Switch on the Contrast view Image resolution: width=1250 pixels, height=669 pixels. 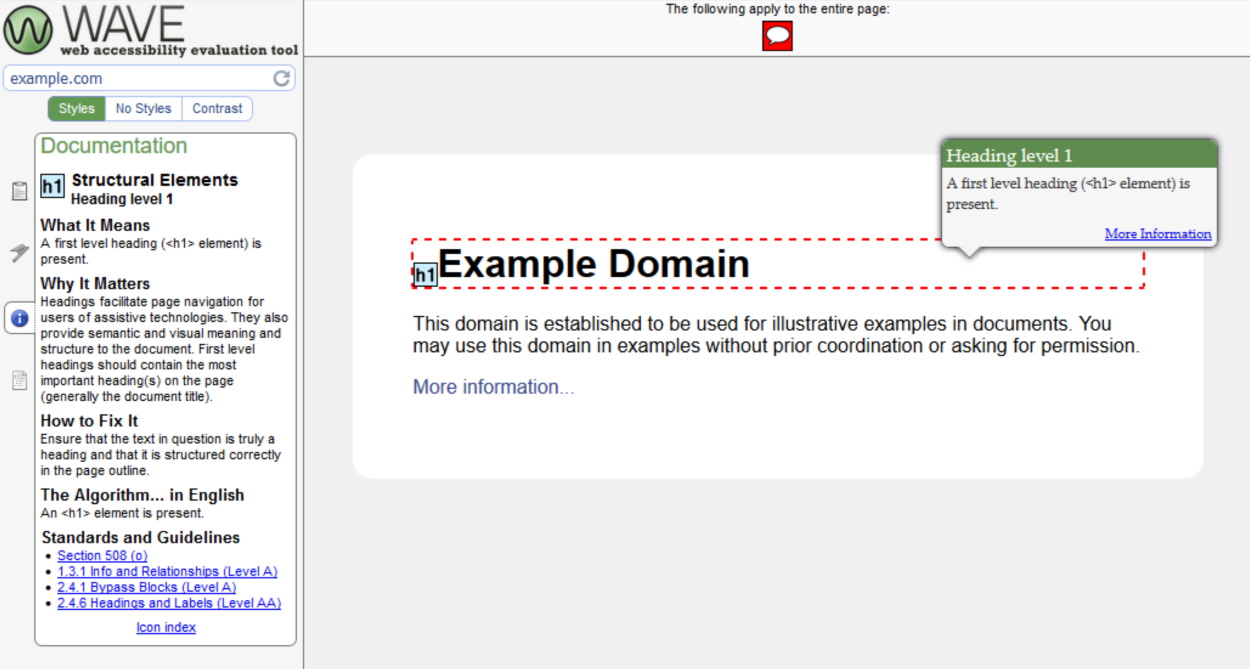[x=216, y=108]
